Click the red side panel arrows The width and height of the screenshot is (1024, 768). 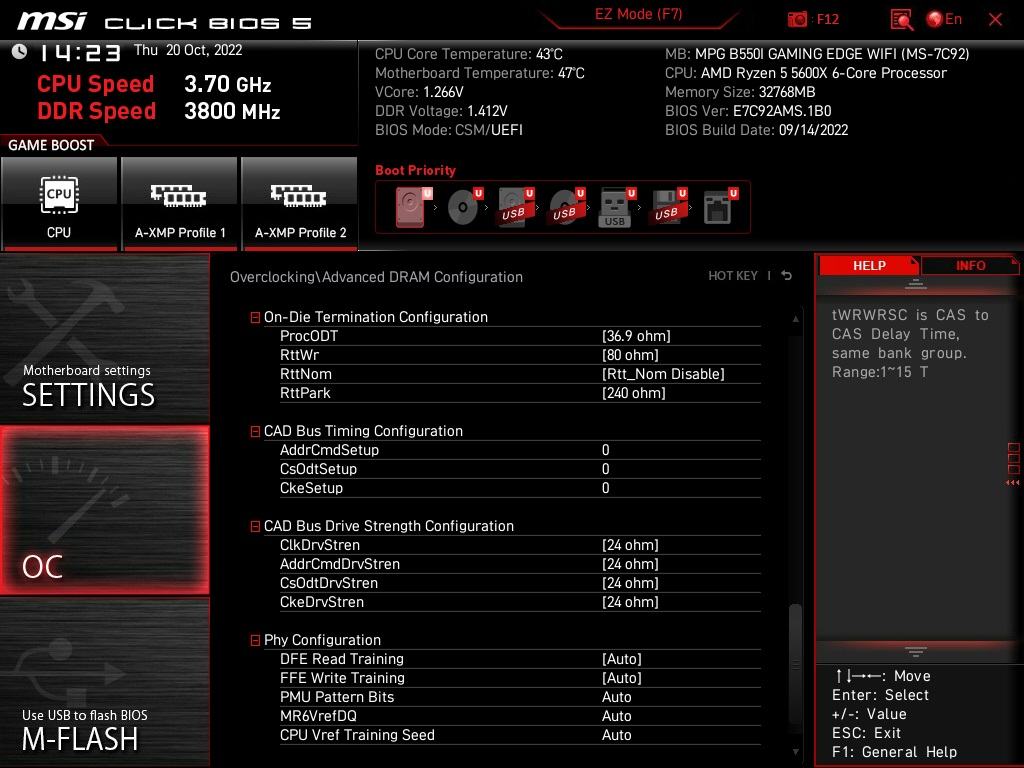click(1013, 483)
